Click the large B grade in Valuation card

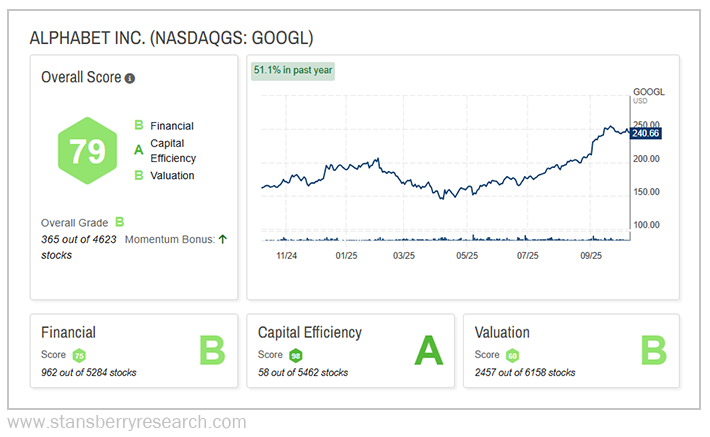tap(653, 350)
